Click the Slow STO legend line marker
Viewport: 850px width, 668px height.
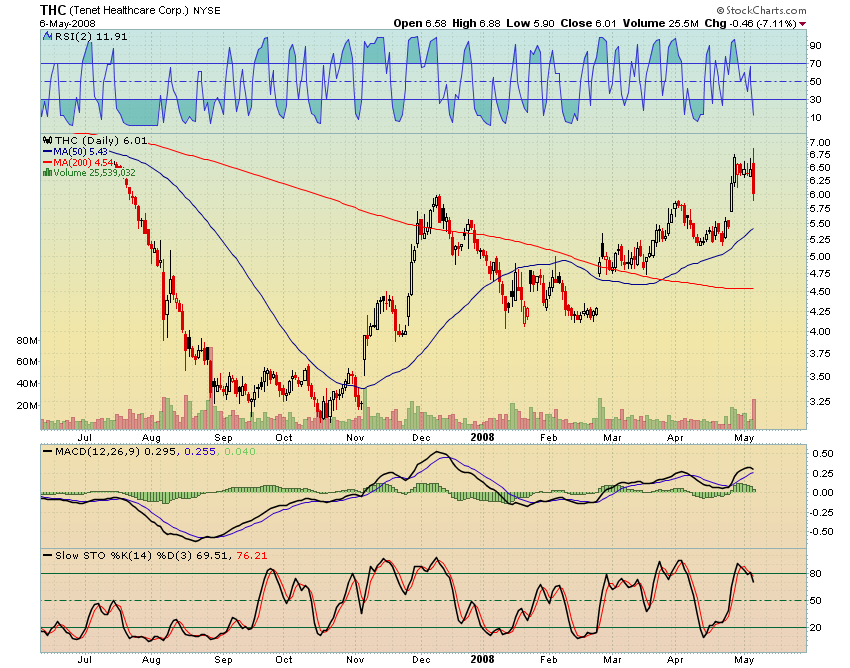point(47,555)
